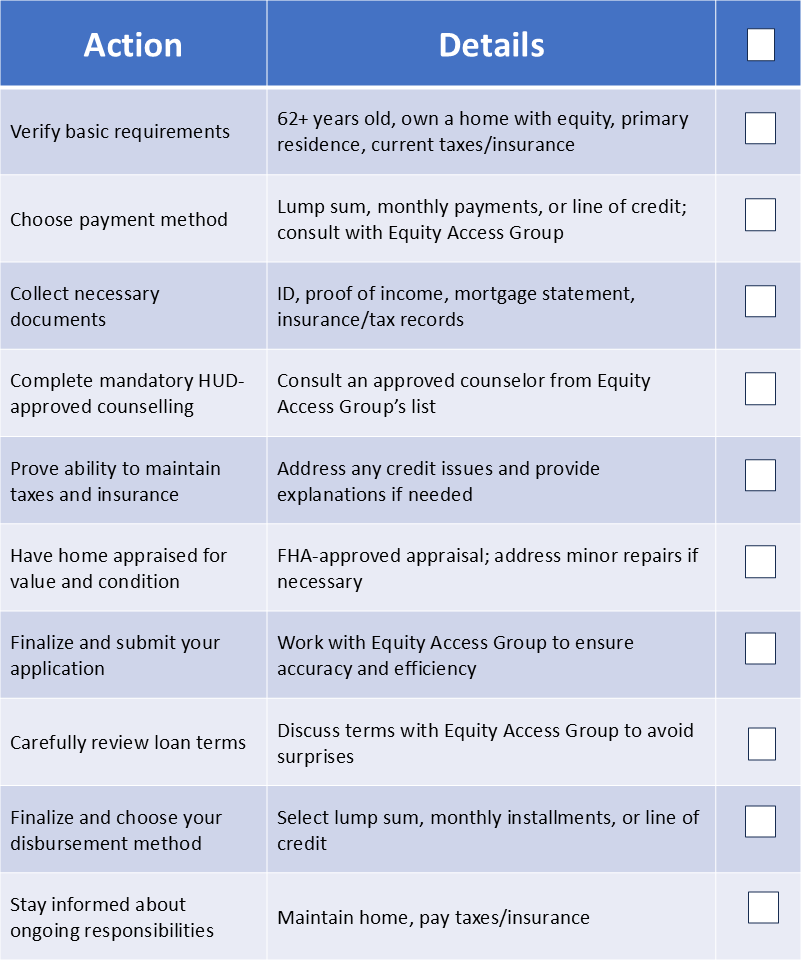The width and height of the screenshot is (801, 960).
Task: Check the header checkbox in top row
Action: coord(760,45)
